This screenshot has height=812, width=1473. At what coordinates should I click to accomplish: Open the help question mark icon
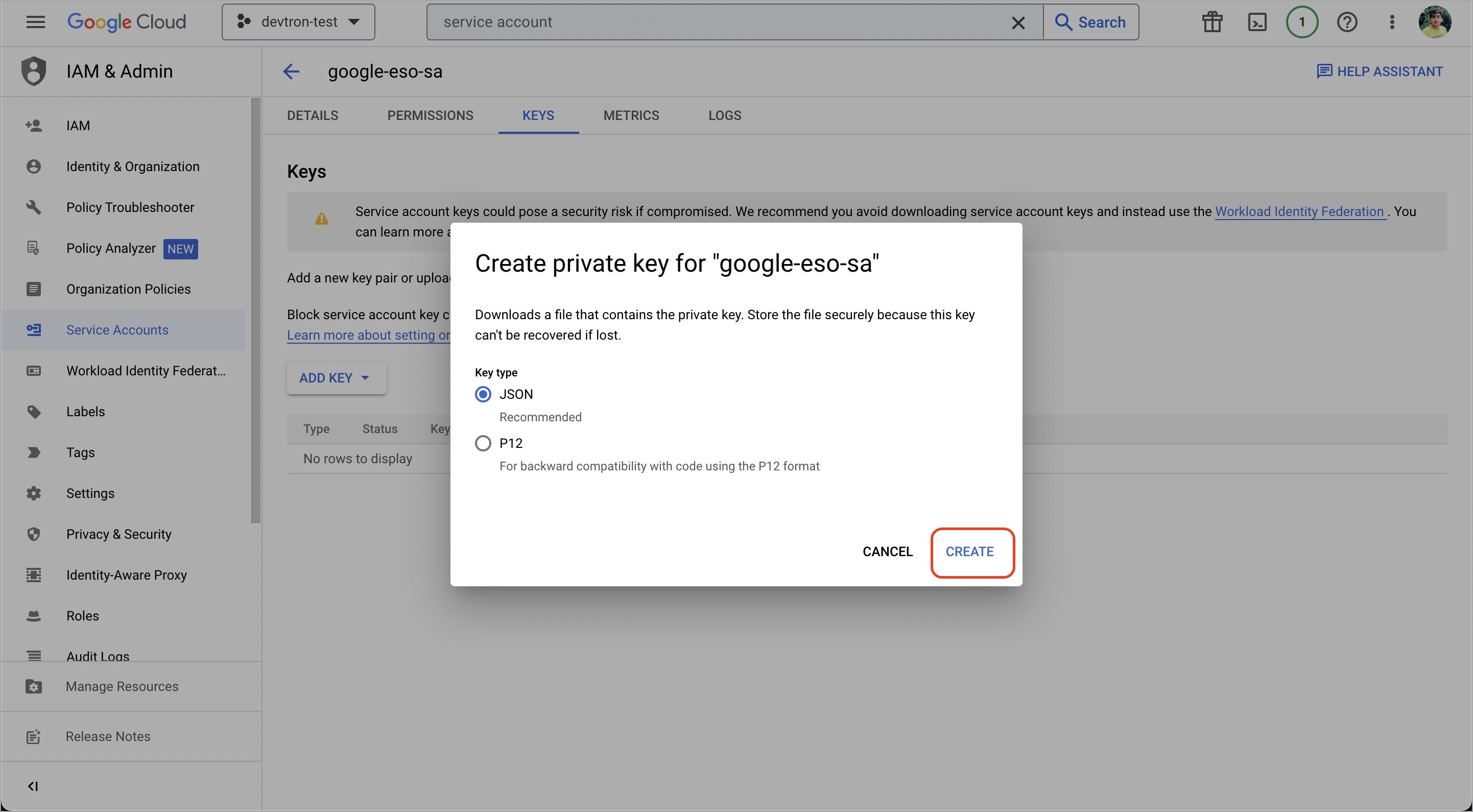pos(1347,22)
